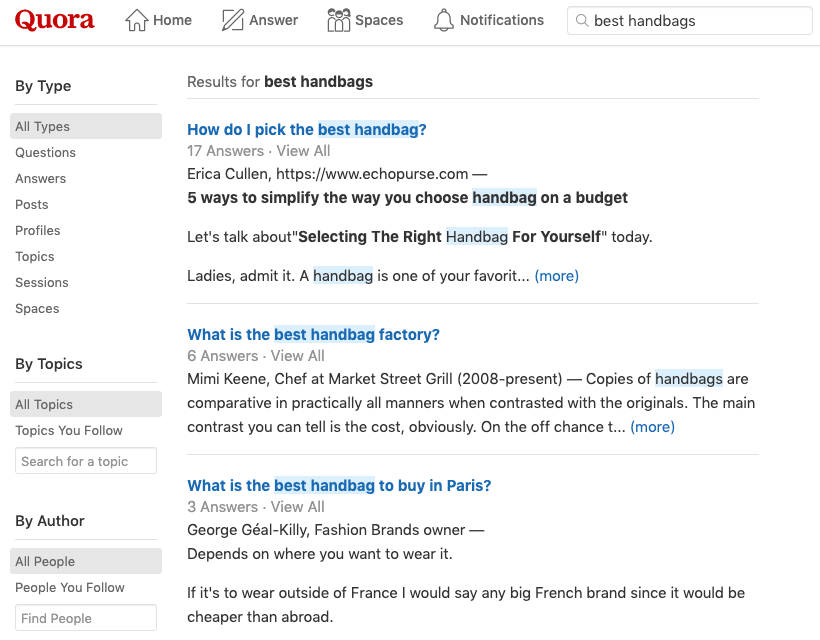Expand (more) on Mimi Keene's answer
Image resolution: width=820 pixels, height=640 pixels.
click(653, 427)
